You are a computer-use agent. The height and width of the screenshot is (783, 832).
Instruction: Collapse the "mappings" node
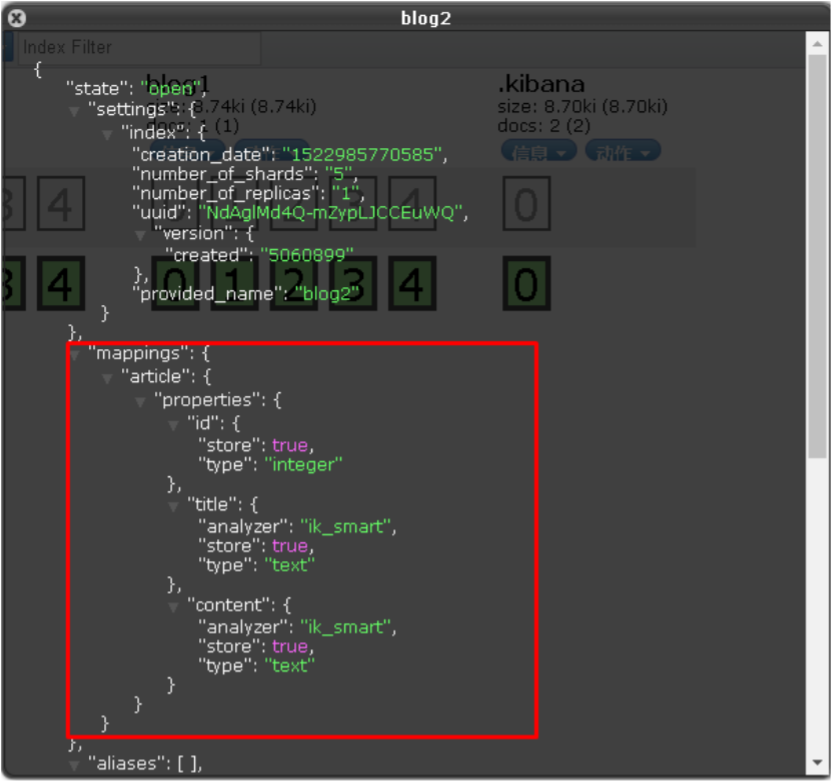pyautogui.click(x=74, y=355)
